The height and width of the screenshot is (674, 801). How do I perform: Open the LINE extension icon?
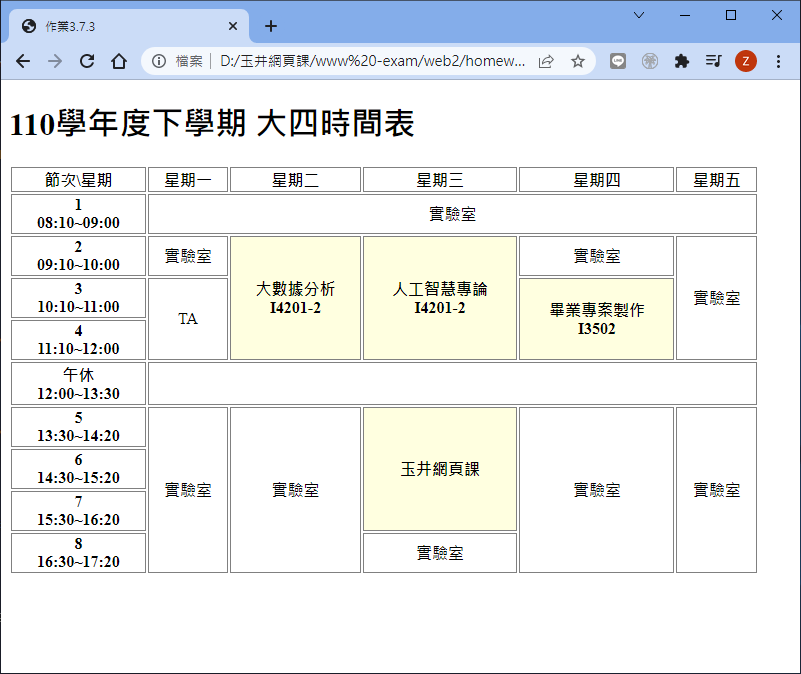pos(618,61)
